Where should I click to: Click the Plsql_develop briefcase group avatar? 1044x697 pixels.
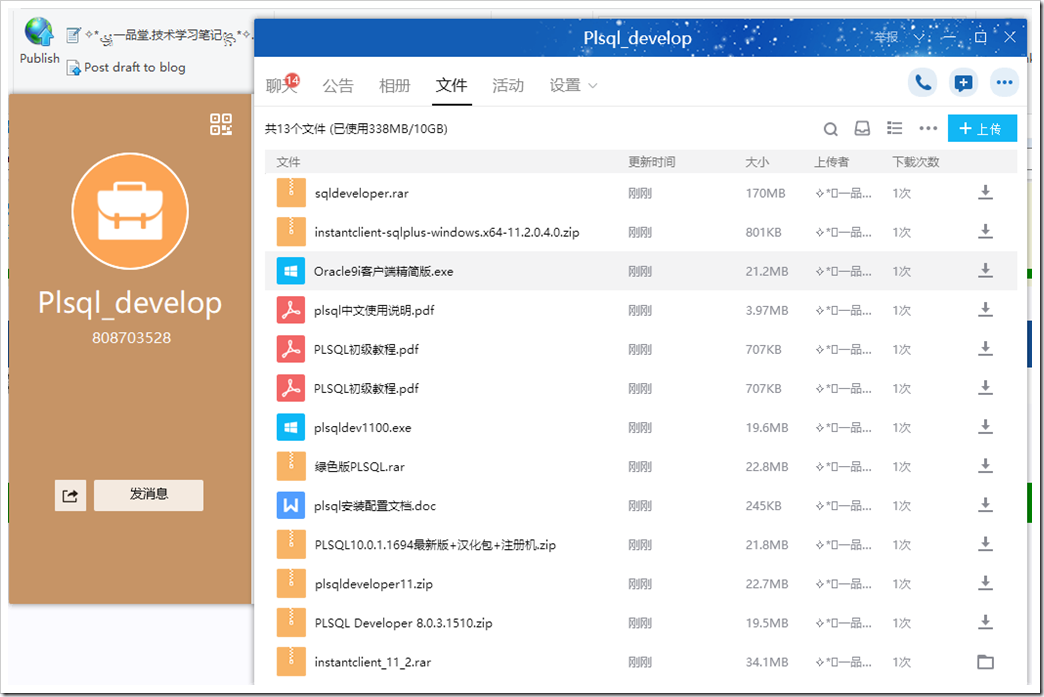click(130, 211)
